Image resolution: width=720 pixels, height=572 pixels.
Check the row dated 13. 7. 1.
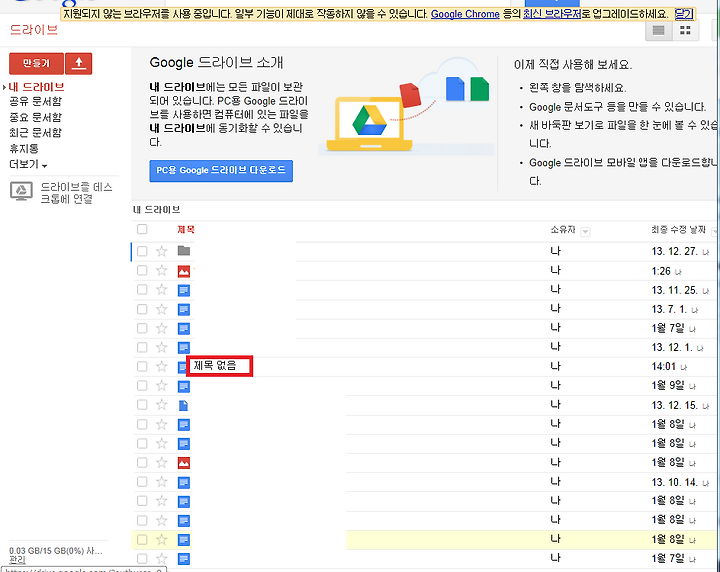[142, 309]
